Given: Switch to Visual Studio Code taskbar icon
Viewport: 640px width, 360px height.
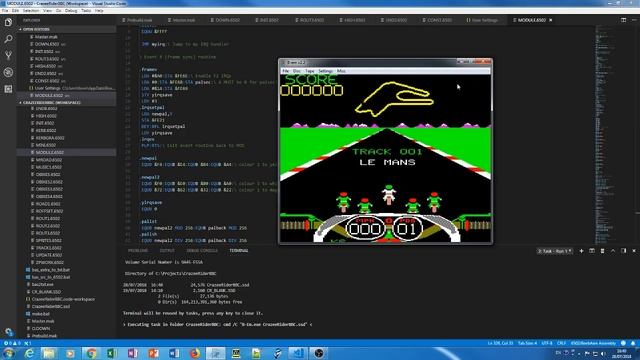Looking at the screenshot, I should 298,353.
